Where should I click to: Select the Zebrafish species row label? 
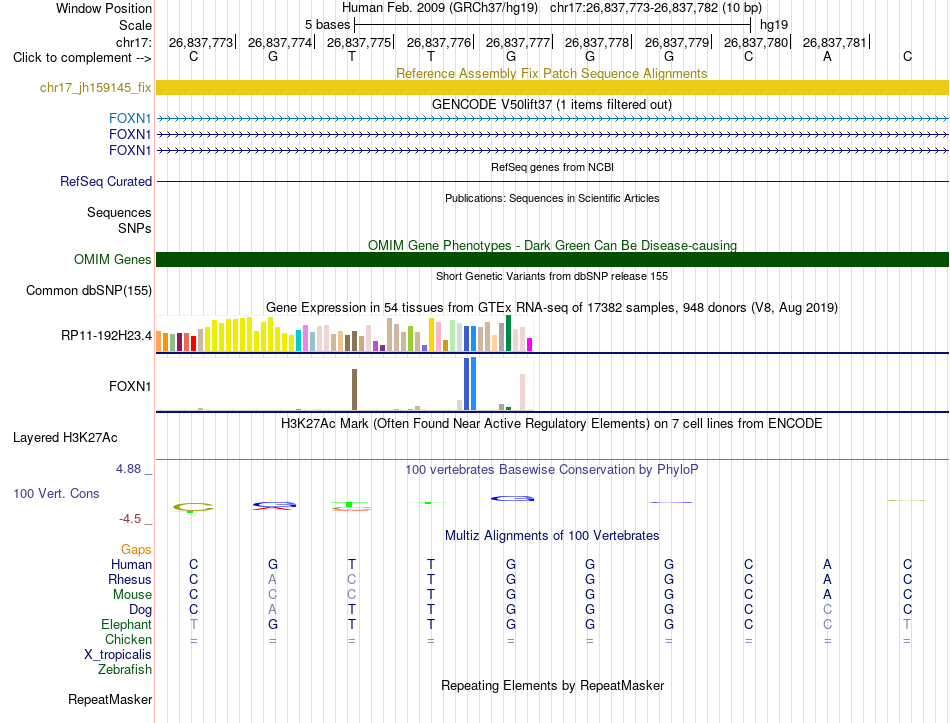pos(125,670)
